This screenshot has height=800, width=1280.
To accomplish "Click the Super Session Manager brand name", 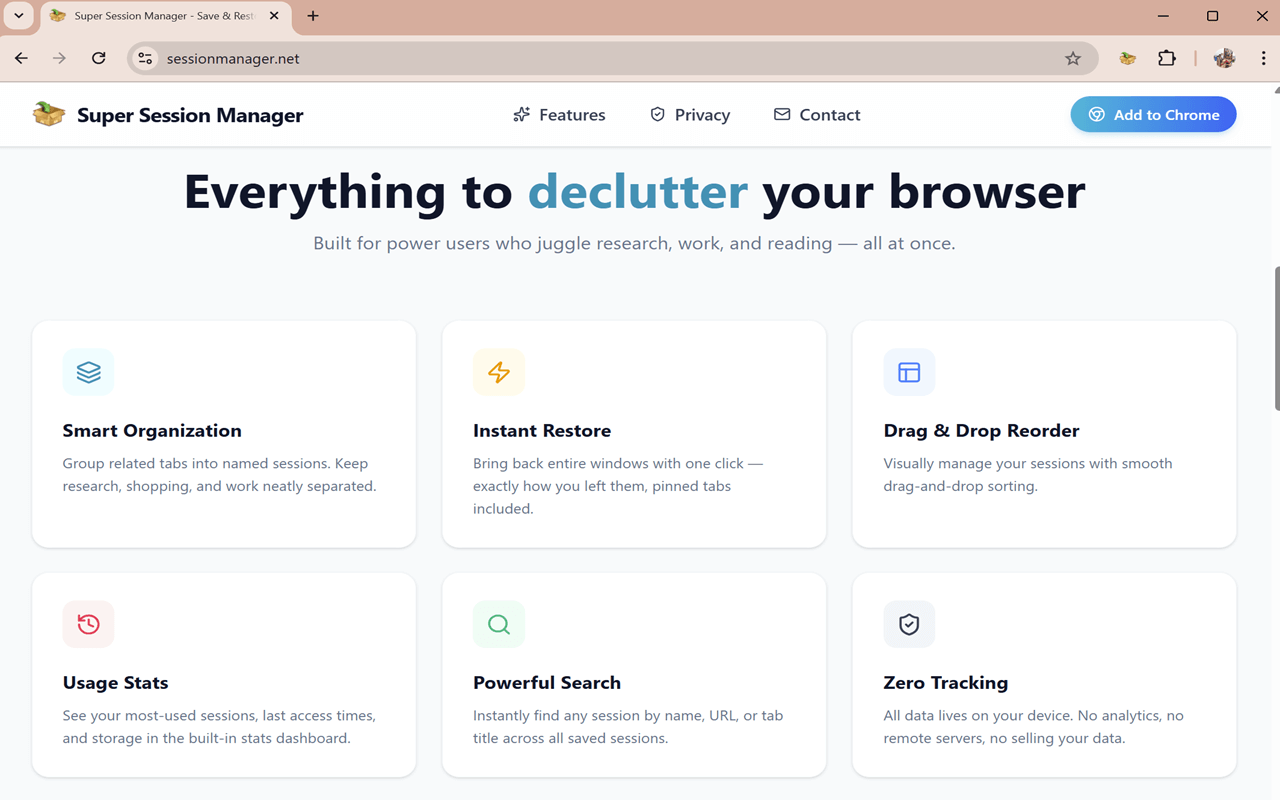I will click(190, 115).
